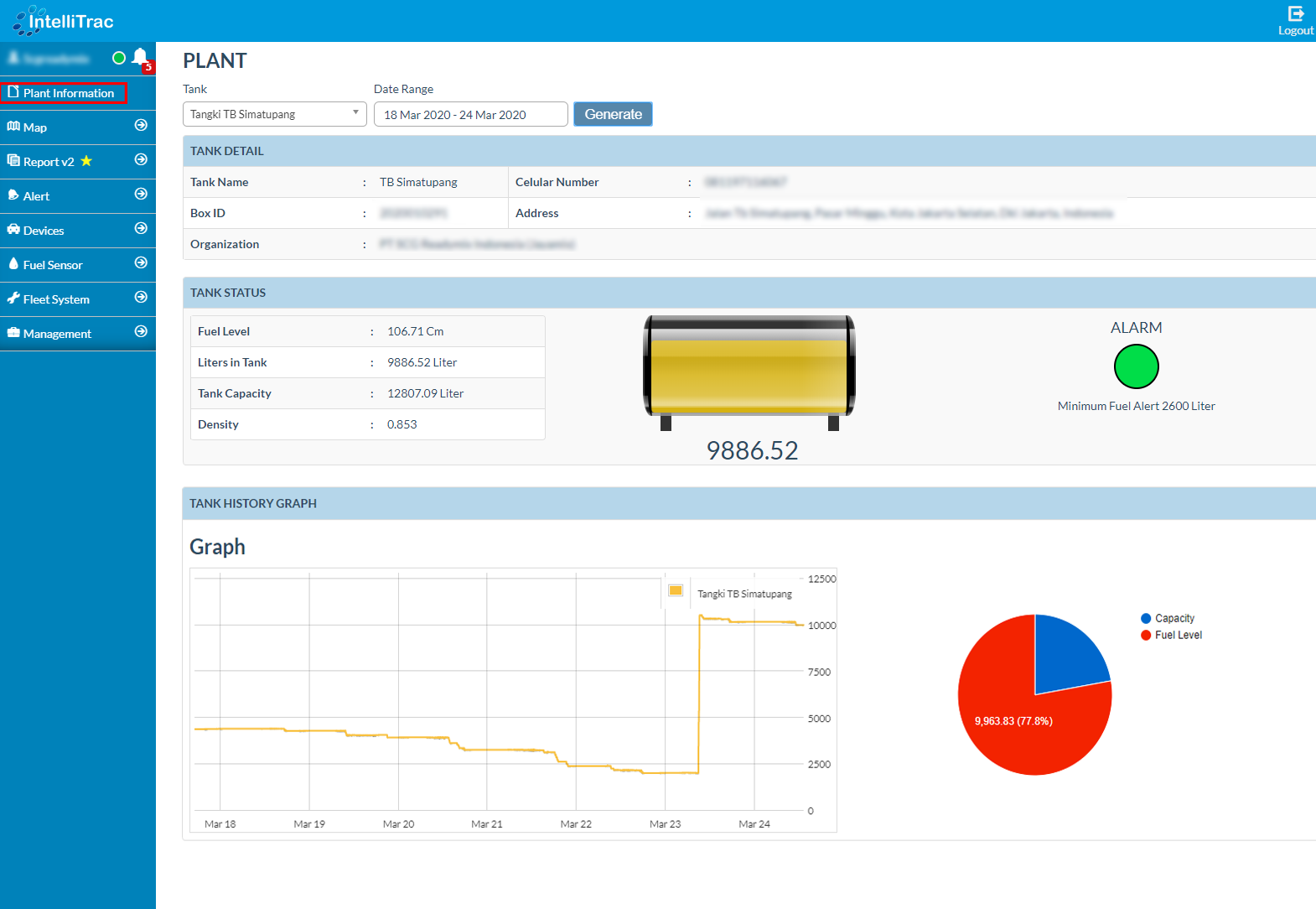The width and height of the screenshot is (1316, 909).
Task: Click the Devices car icon
Action: click(x=13, y=230)
